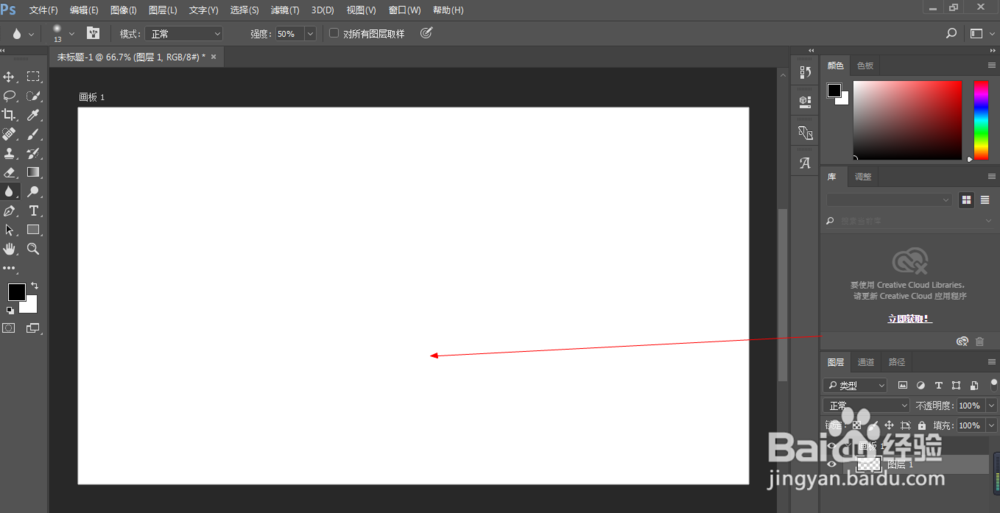This screenshot has width=1000, height=513.
Task: Lock position of the layer
Action: click(x=889, y=425)
